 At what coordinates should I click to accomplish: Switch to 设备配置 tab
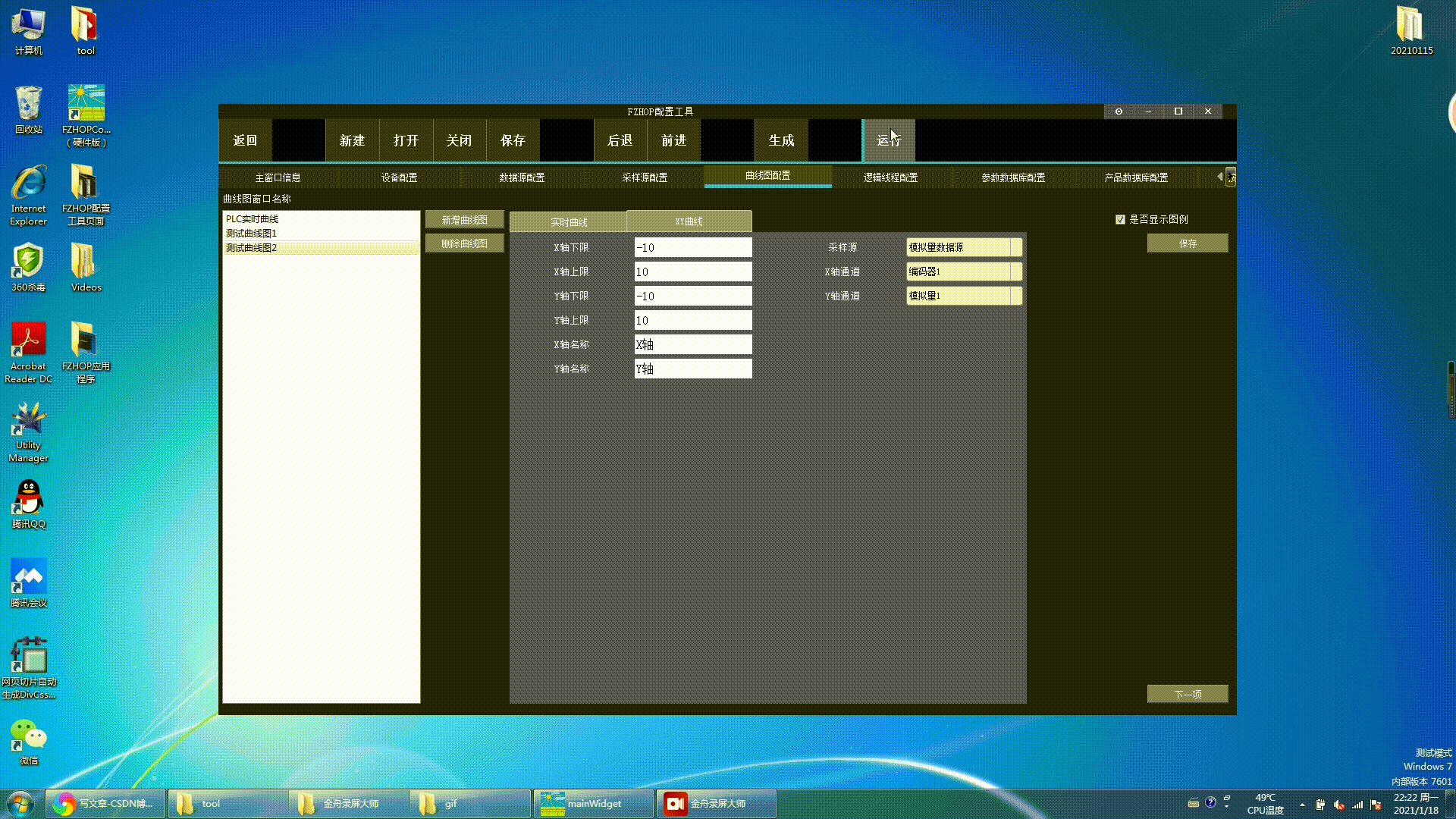399,177
